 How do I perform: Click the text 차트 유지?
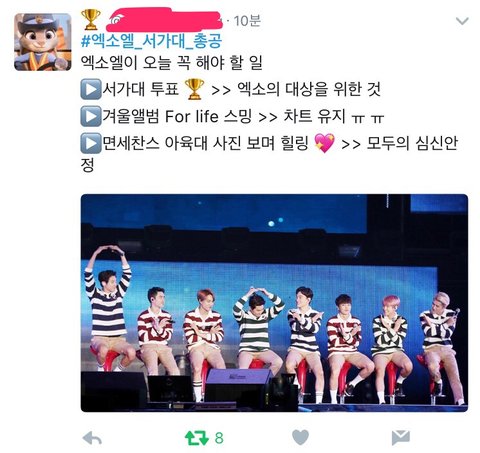point(314,116)
